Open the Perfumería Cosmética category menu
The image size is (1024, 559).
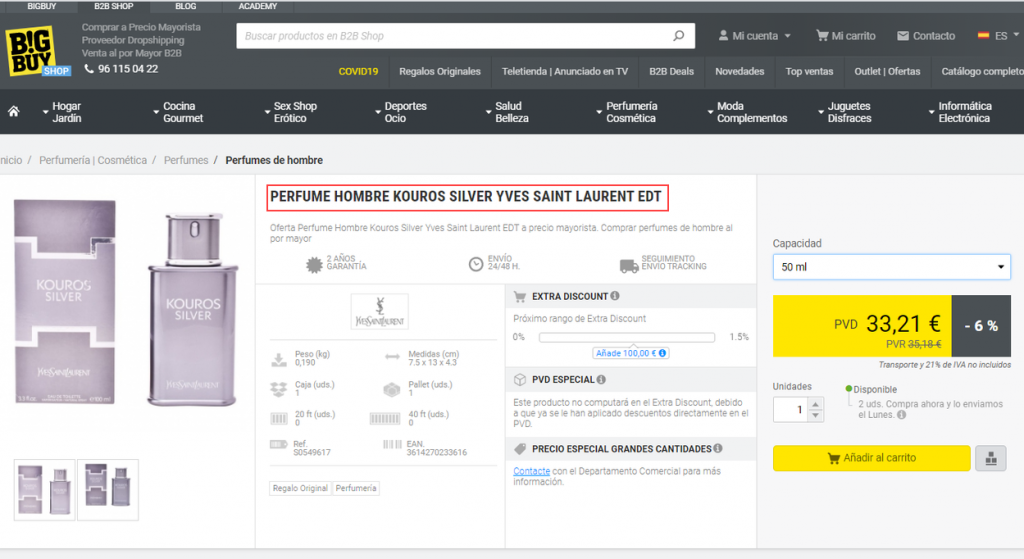pyautogui.click(x=631, y=112)
